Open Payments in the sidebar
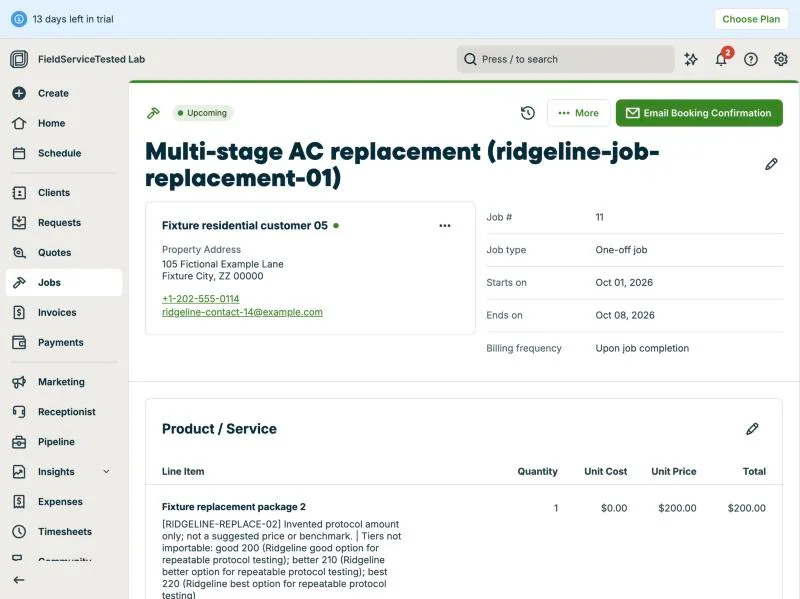This screenshot has height=599, width=800. [x=64, y=342]
